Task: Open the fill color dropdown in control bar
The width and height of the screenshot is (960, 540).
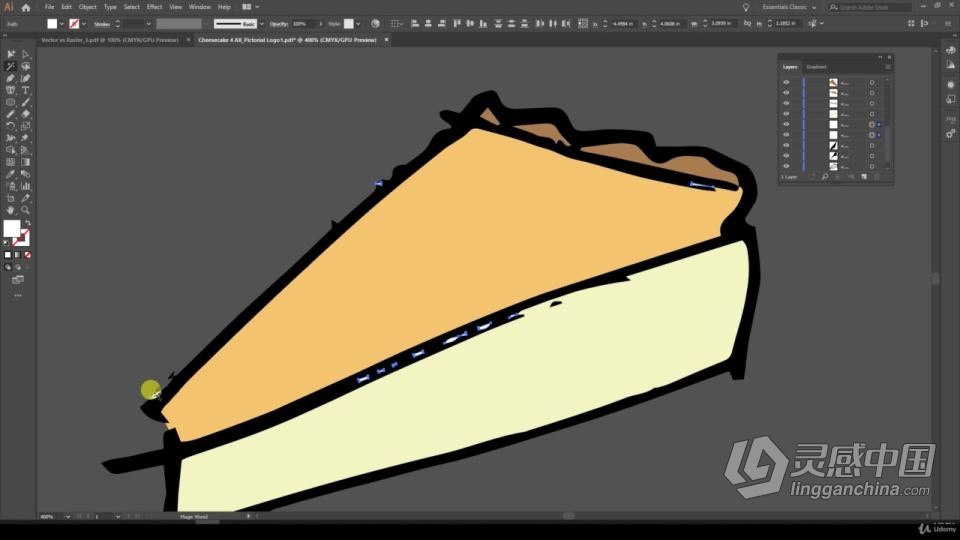Action: [62, 24]
